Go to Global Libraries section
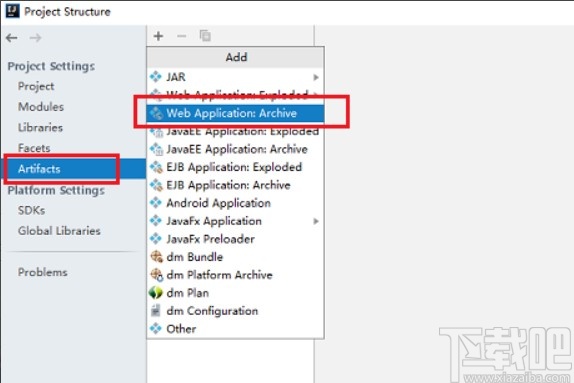The height and width of the screenshot is (383, 574). click(x=59, y=231)
